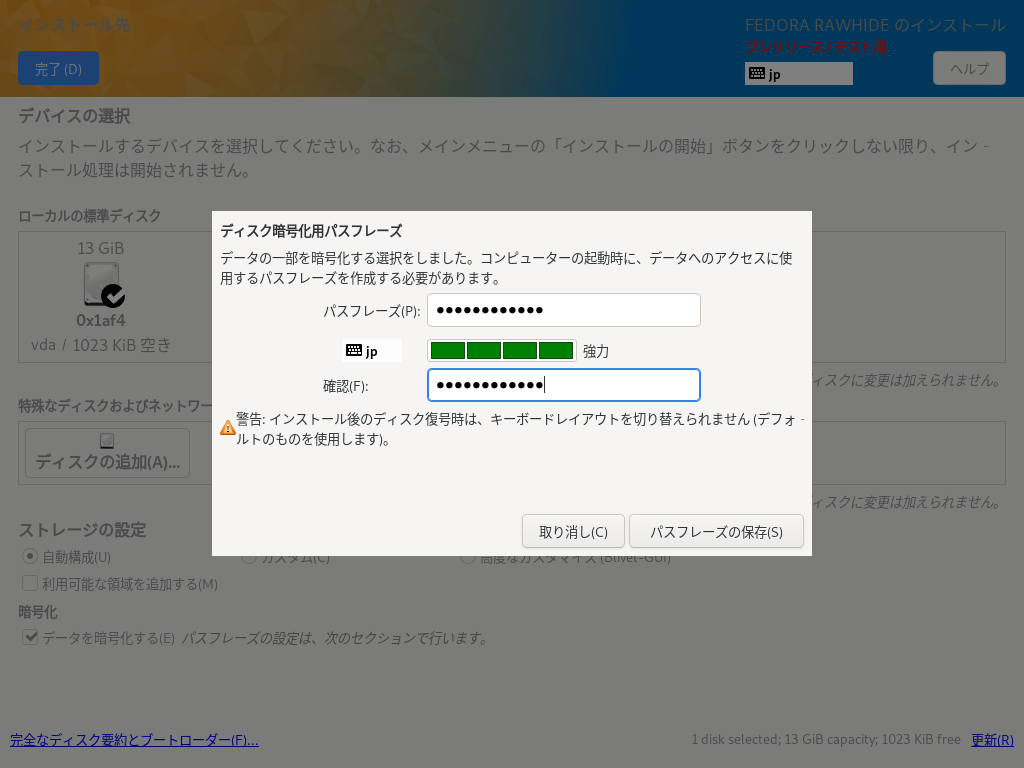Select 自動構成 automatic storage radio button
Screen dimensions: 1024x768
[x=30, y=556]
